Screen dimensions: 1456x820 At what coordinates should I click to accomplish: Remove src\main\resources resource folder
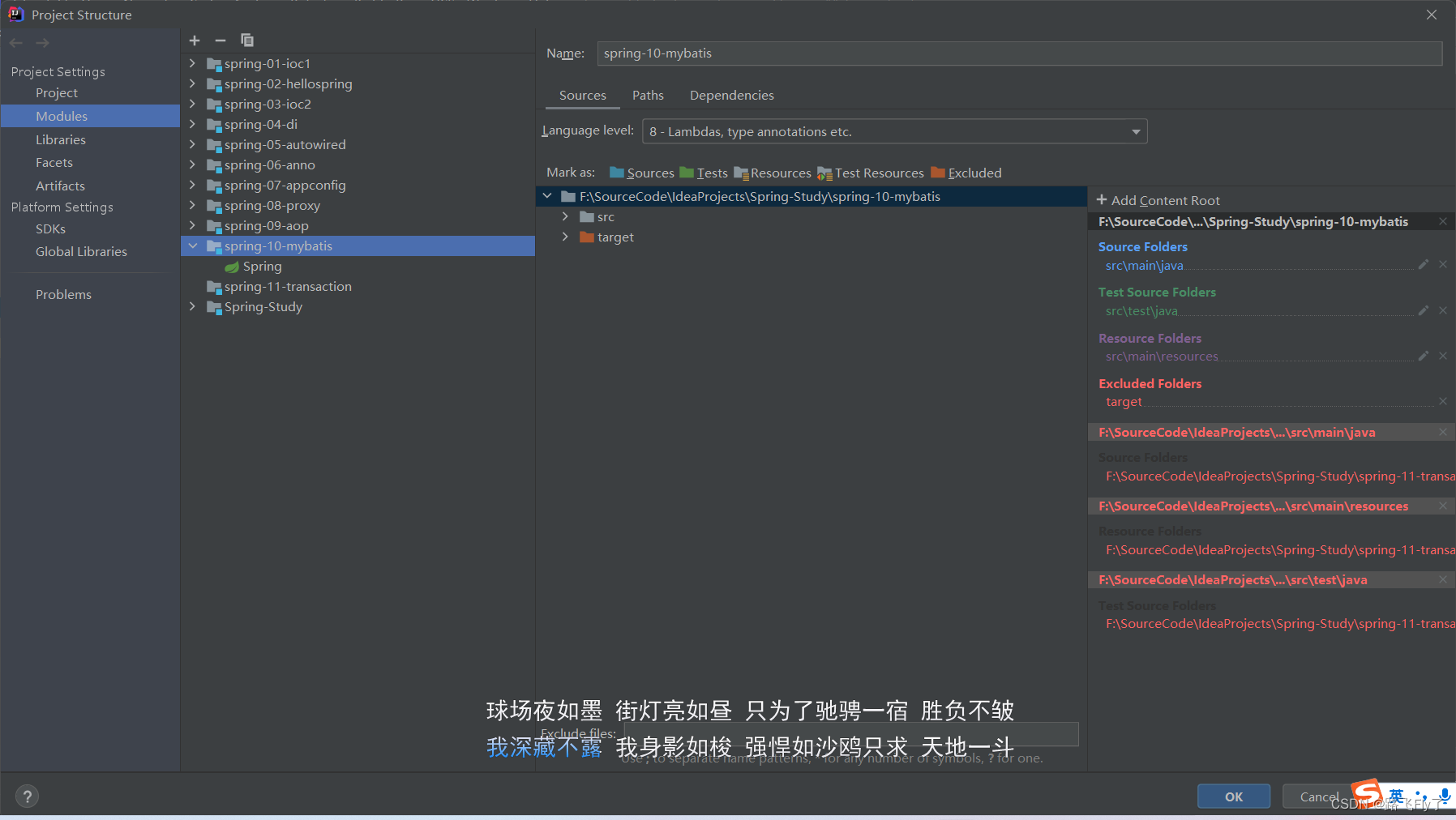[x=1443, y=356]
